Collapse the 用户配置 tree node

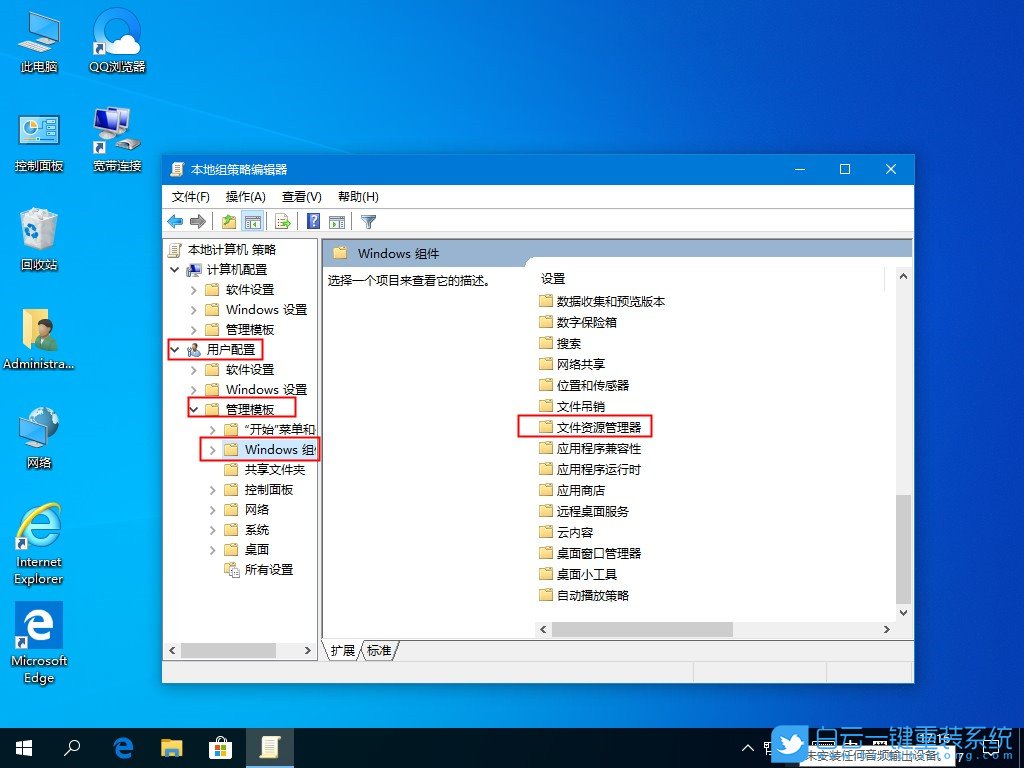tap(174, 349)
